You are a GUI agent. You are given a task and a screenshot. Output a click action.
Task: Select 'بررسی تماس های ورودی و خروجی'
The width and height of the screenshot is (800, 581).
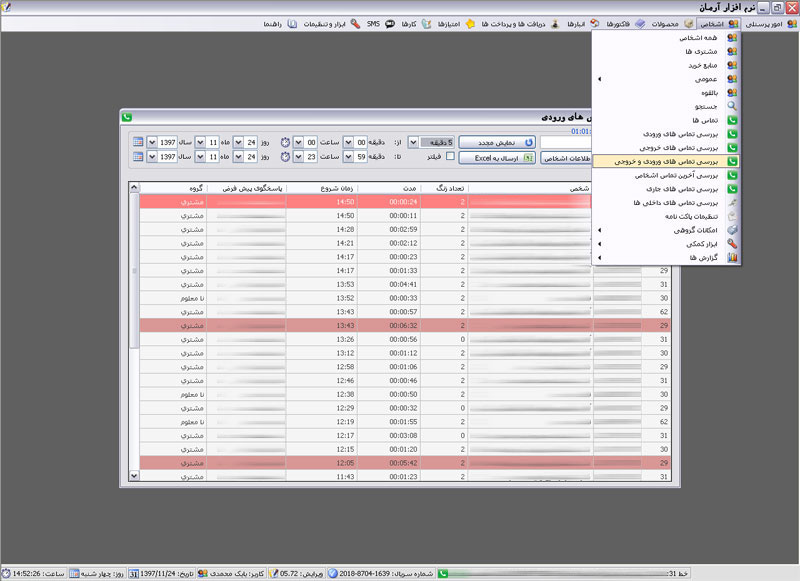point(666,161)
